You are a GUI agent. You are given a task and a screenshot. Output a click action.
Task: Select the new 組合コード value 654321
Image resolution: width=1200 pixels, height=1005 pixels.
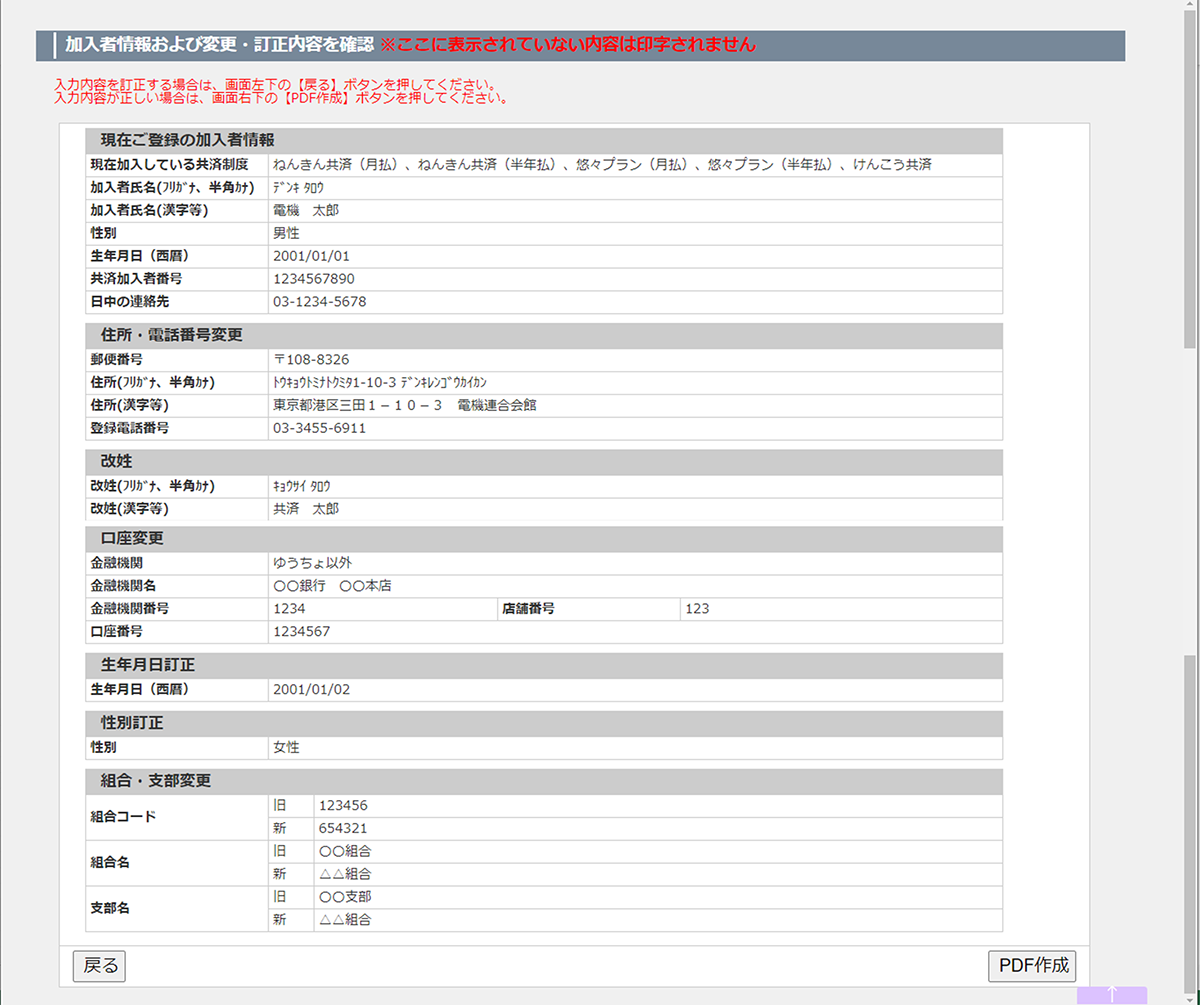[343, 828]
